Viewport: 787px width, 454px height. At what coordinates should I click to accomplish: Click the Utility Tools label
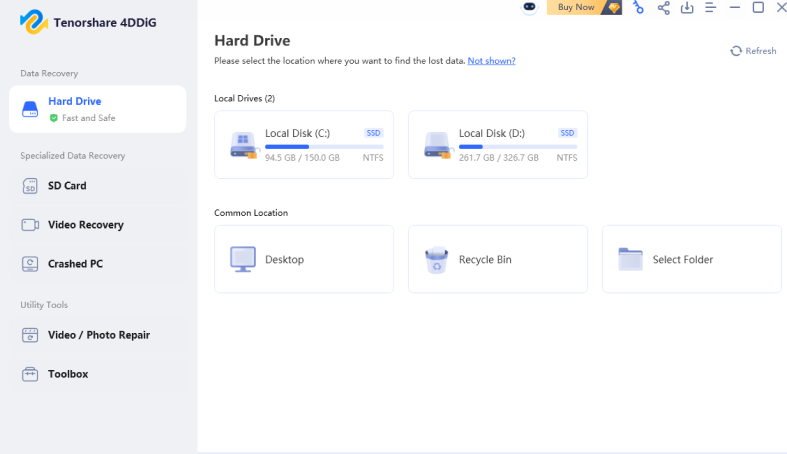[x=44, y=305]
